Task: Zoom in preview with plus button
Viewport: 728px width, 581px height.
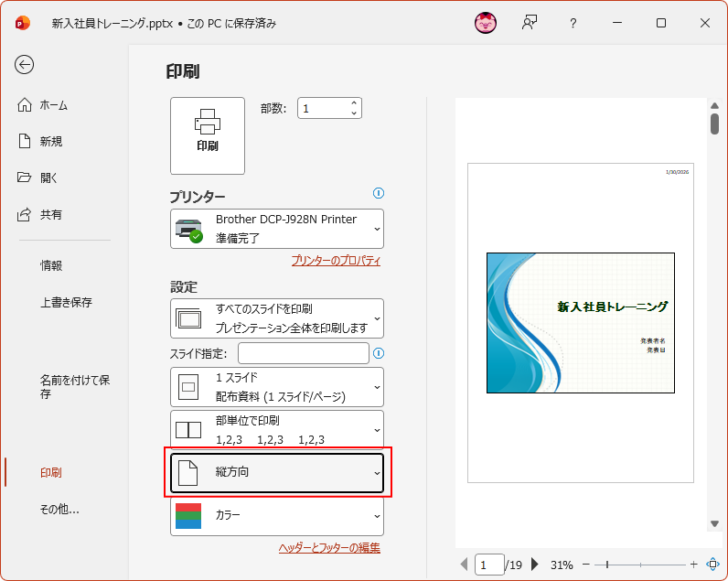Action: click(x=694, y=564)
